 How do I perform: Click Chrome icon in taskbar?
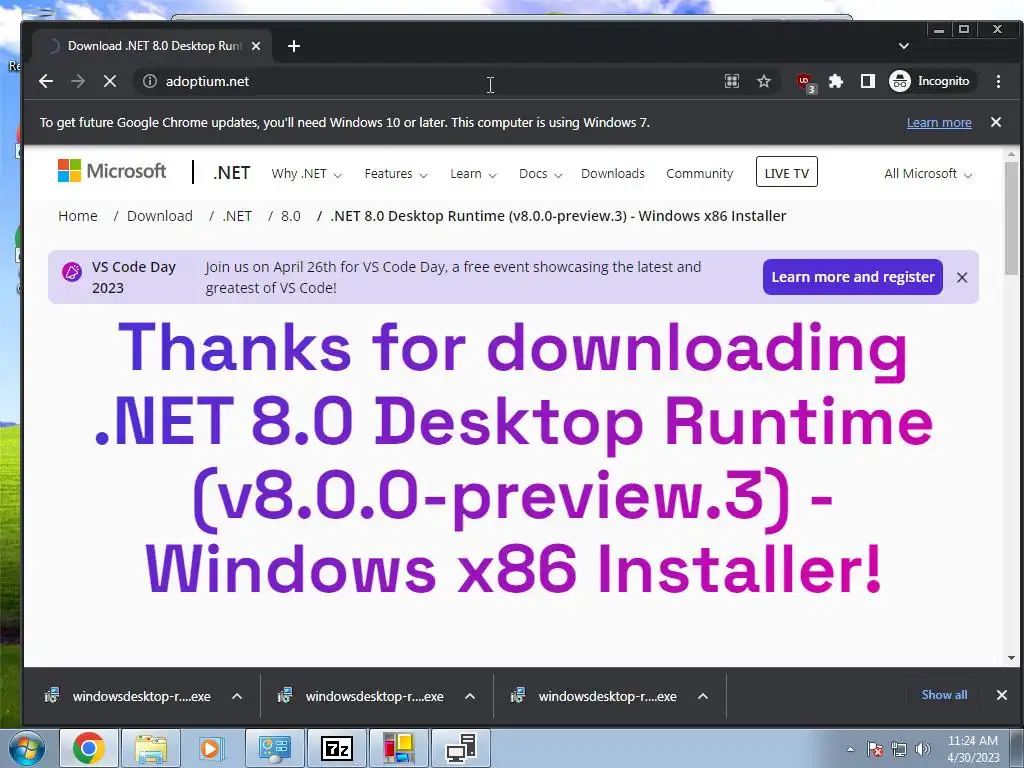pos(89,748)
